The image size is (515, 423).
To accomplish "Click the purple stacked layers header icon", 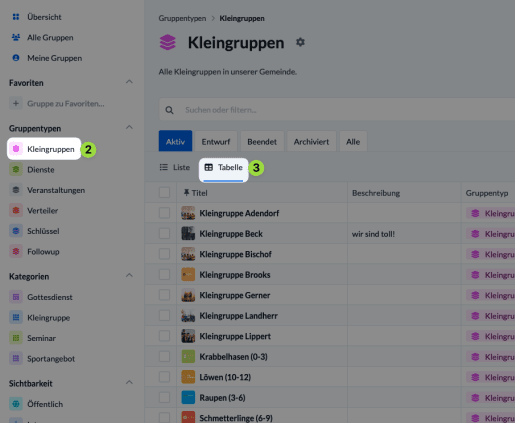I will pos(168,42).
